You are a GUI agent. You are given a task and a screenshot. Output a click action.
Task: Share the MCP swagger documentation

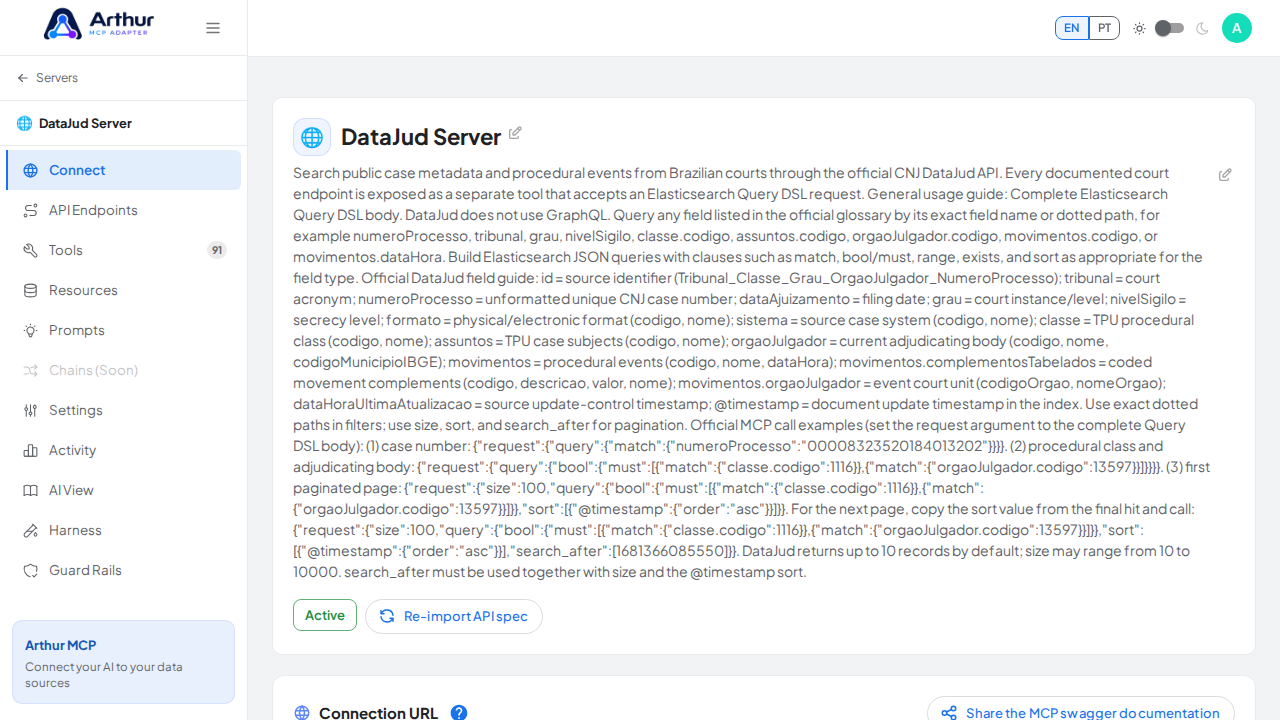(x=1081, y=712)
